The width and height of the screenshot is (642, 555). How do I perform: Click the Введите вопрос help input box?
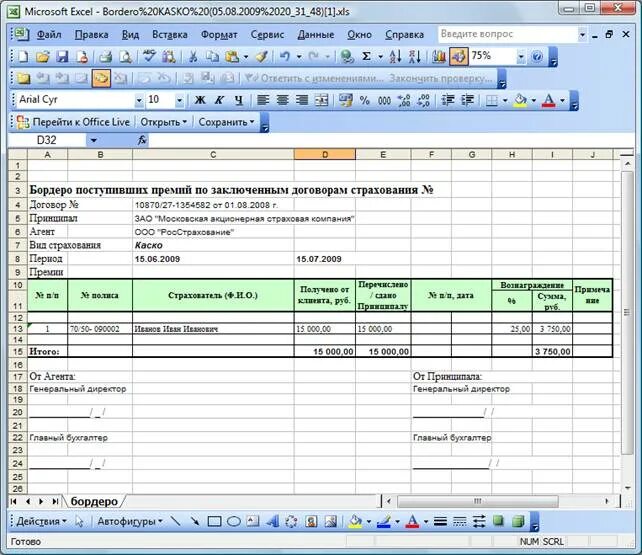507,34
